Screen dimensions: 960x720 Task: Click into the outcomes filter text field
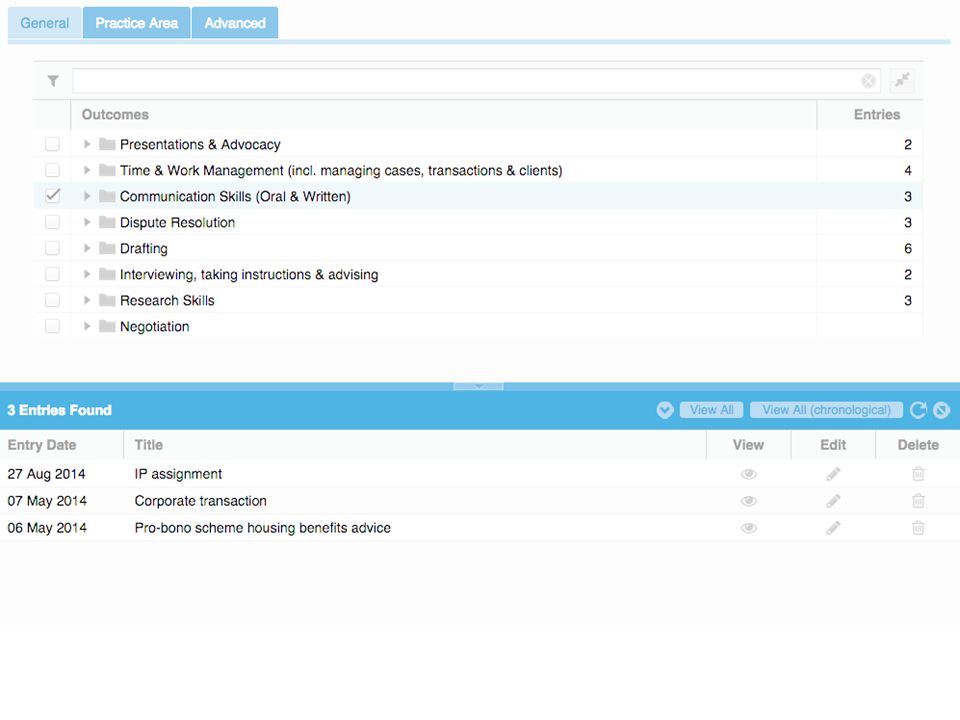476,81
